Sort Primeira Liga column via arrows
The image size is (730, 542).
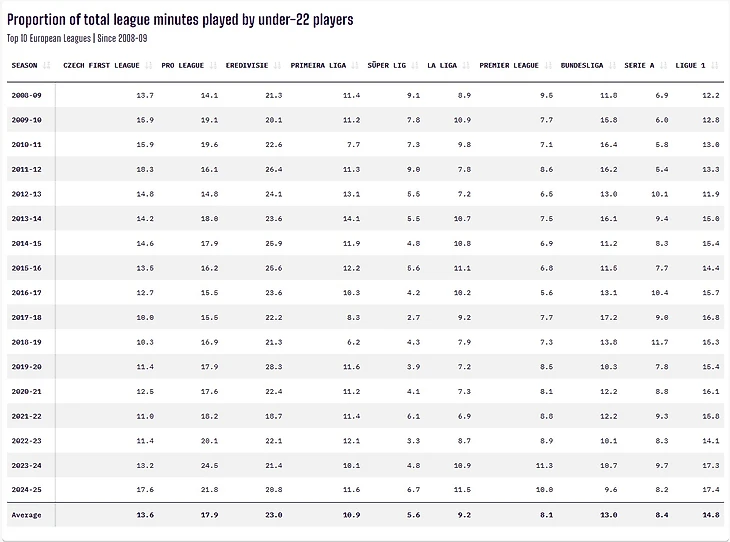point(355,66)
